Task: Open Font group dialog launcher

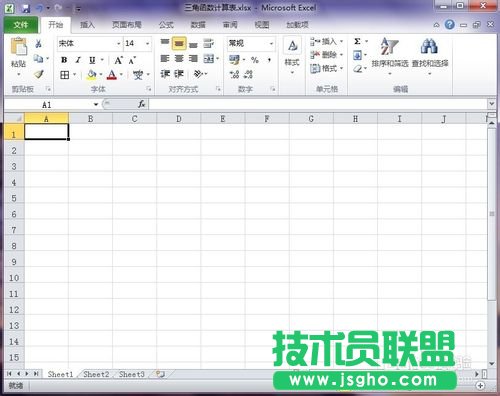Action: (149, 89)
